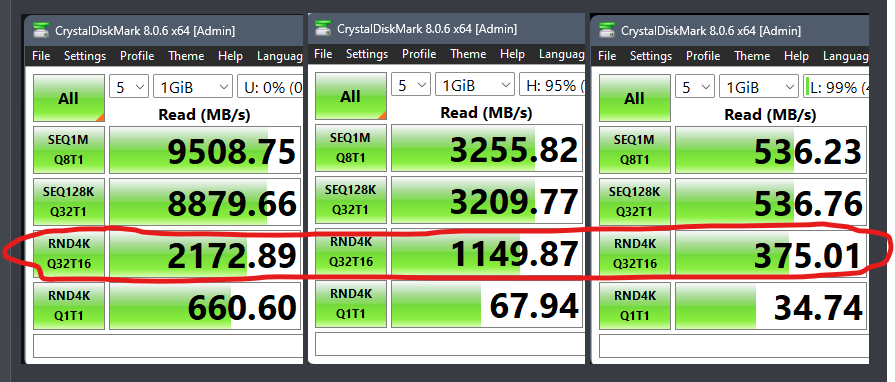Click the 2172.89 read result
Image resolution: width=895 pixels, height=382 pixels.
click(205, 254)
